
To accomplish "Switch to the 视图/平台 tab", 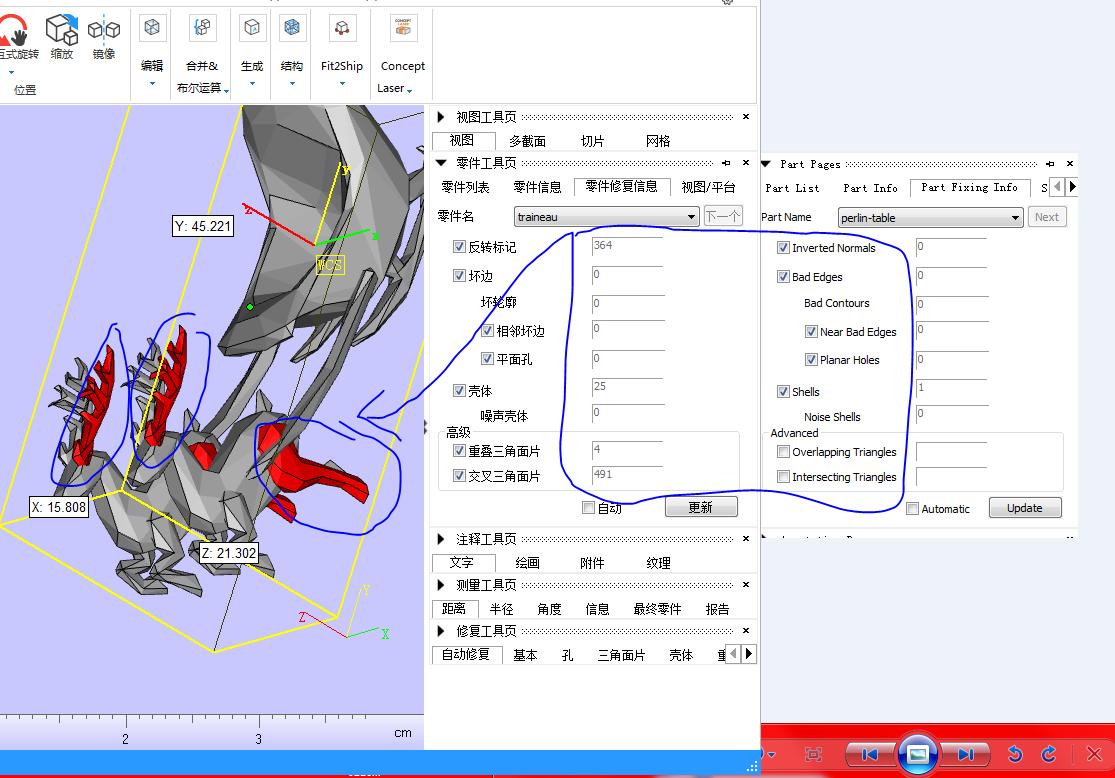I will click(x=708, y=187).
